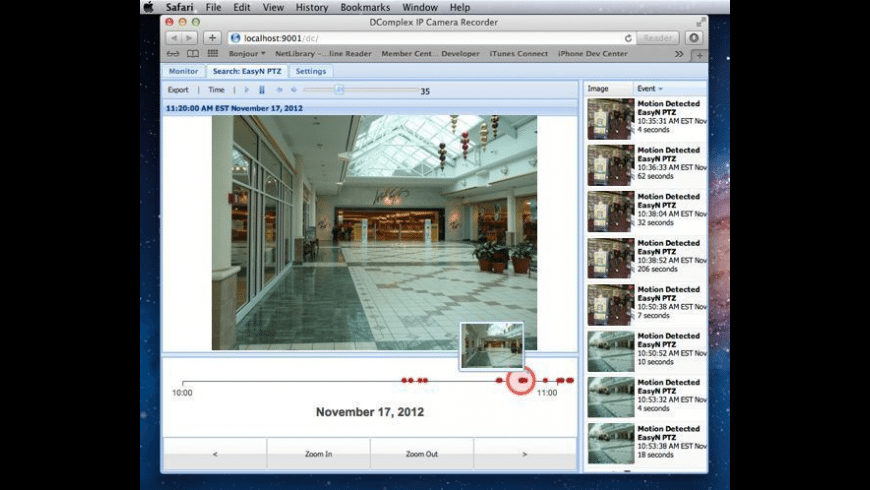870x490 pixels.
Task: Open the History menu
Action: [x=311, y=7]
